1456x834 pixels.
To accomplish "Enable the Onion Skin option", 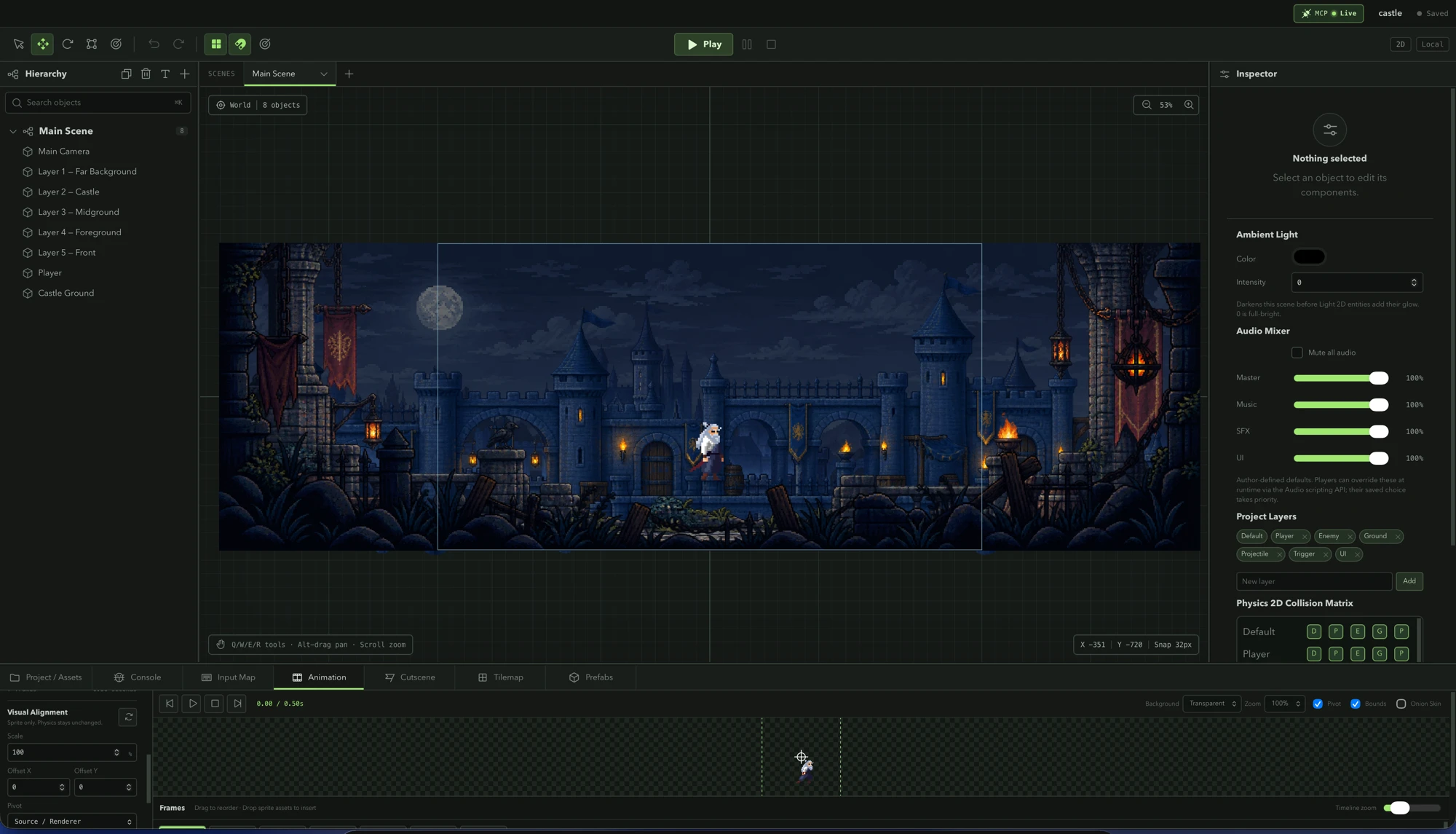I will pyautogui.click(x=1401, y=704).
